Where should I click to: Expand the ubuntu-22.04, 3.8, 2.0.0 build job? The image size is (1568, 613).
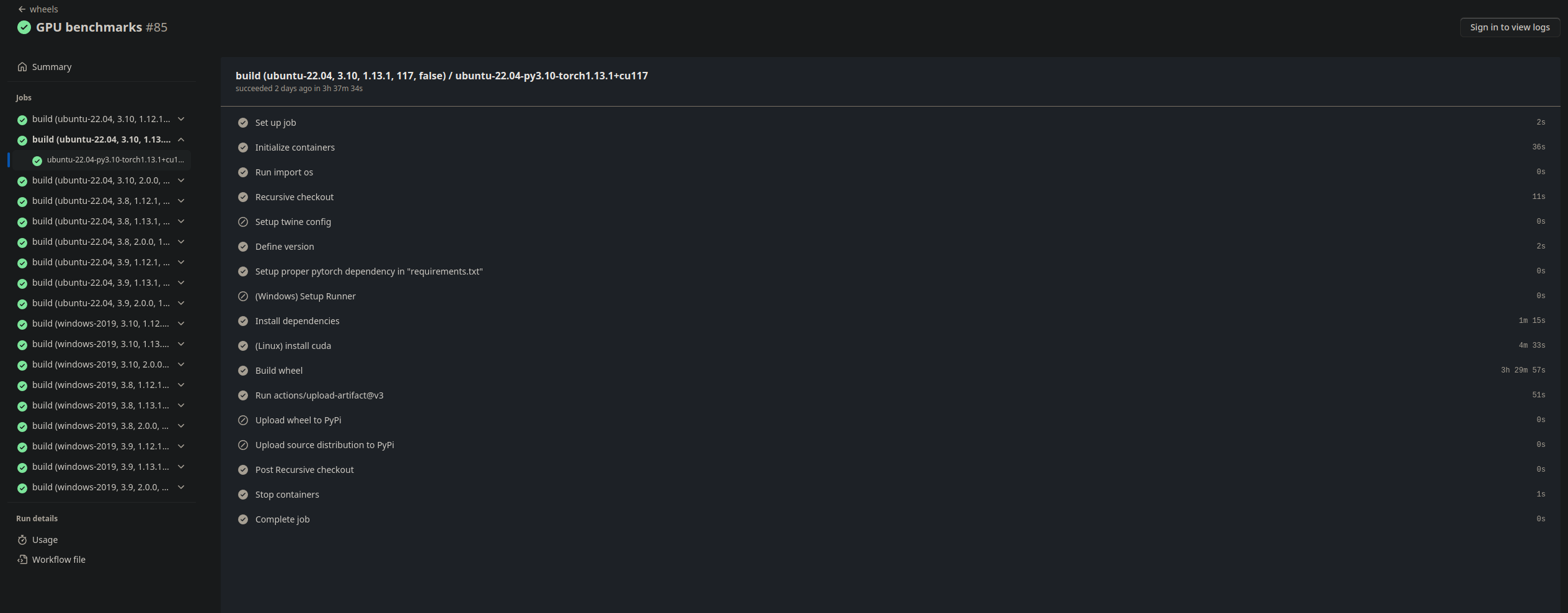click(181, 242)
